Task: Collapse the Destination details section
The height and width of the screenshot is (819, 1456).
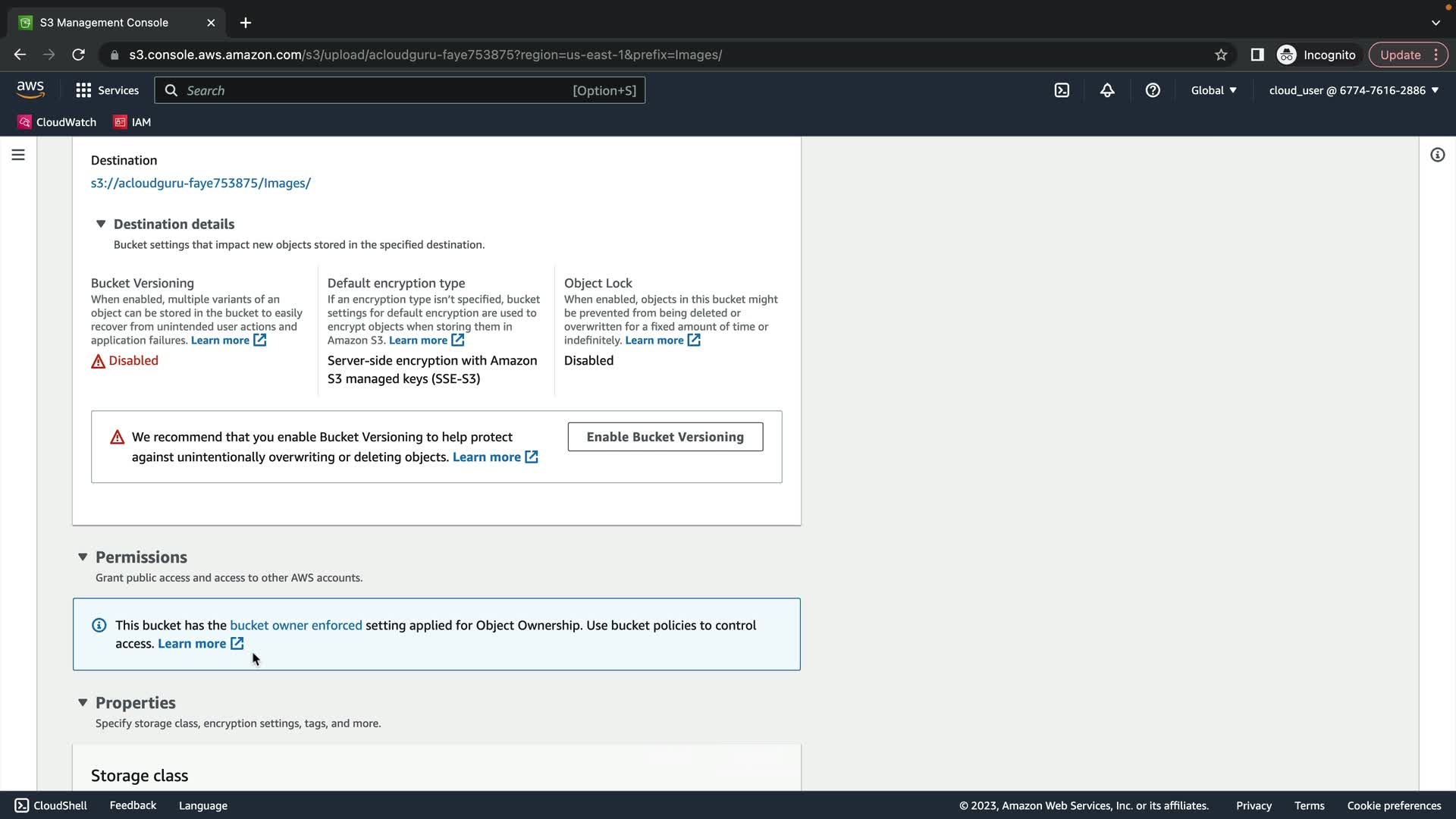Action: pos(101,224)
